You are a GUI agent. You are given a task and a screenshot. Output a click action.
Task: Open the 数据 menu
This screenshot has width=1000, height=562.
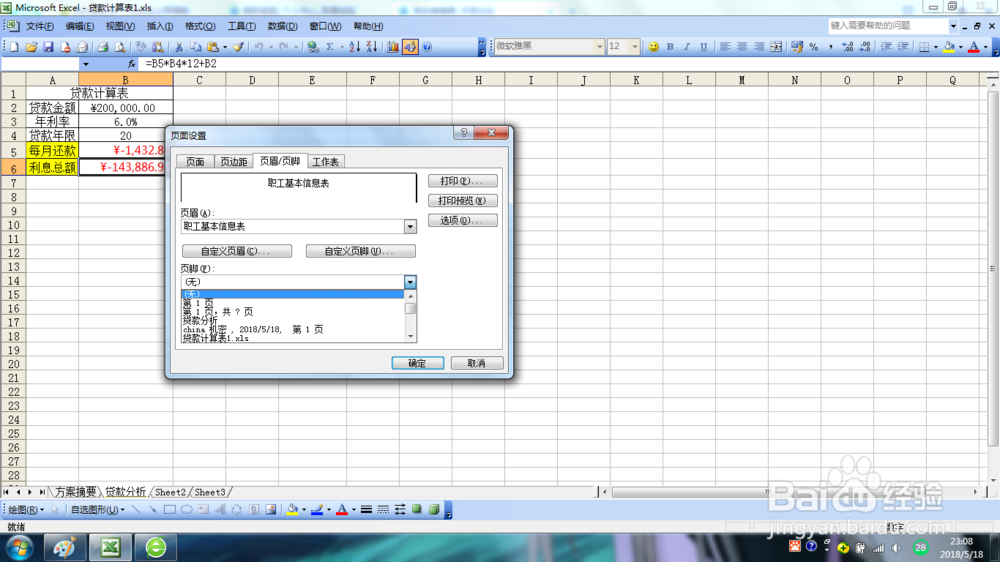pyautogui.click(x=282, y=26)
